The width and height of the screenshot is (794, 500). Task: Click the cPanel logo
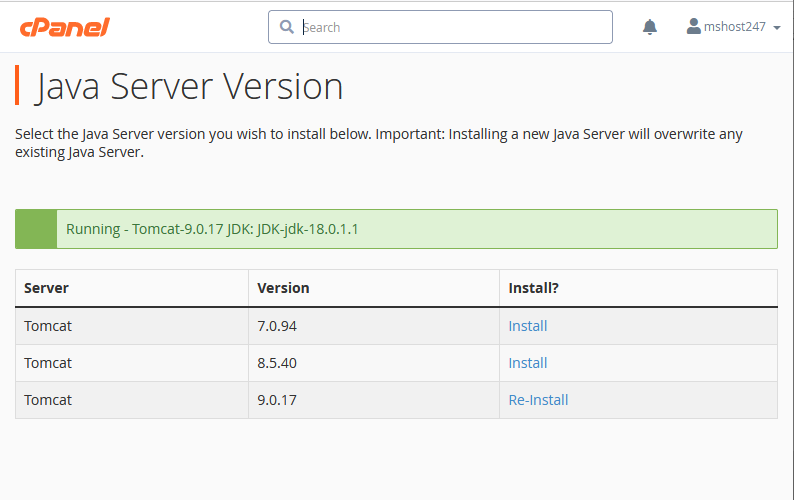click(x=64, y=27)
